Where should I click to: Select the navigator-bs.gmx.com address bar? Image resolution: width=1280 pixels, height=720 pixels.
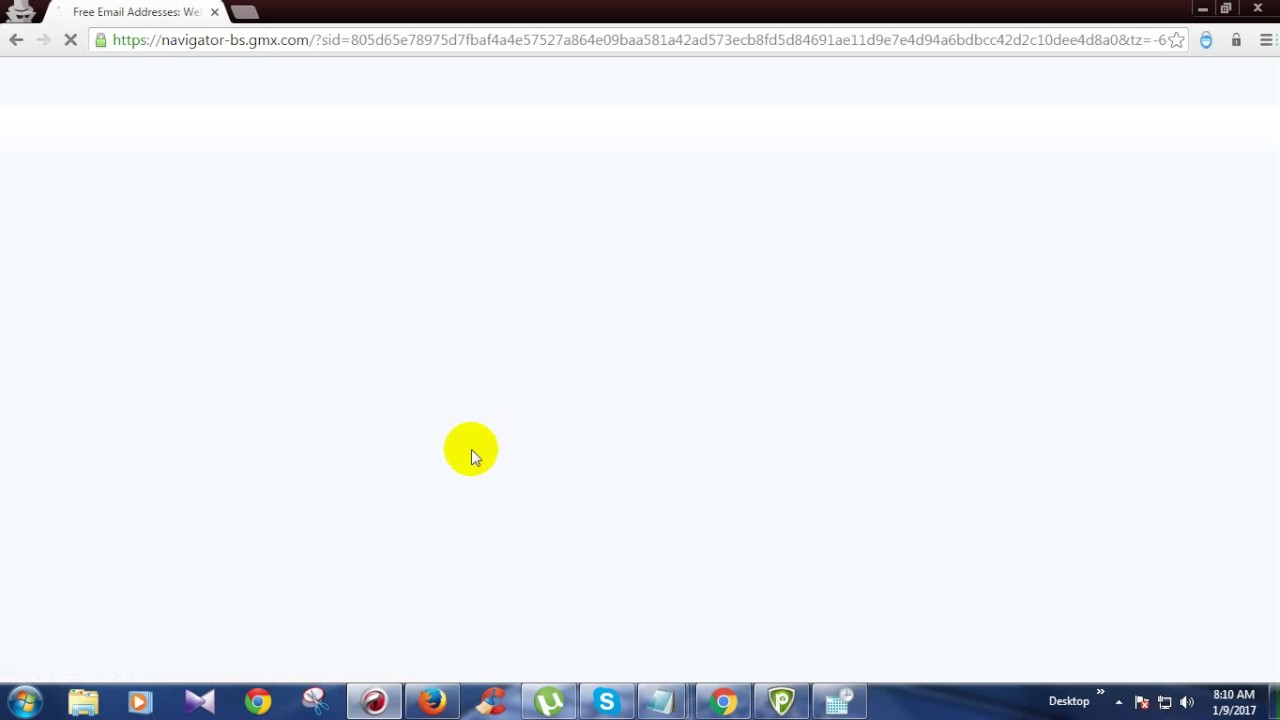click(x=638, y=40)
